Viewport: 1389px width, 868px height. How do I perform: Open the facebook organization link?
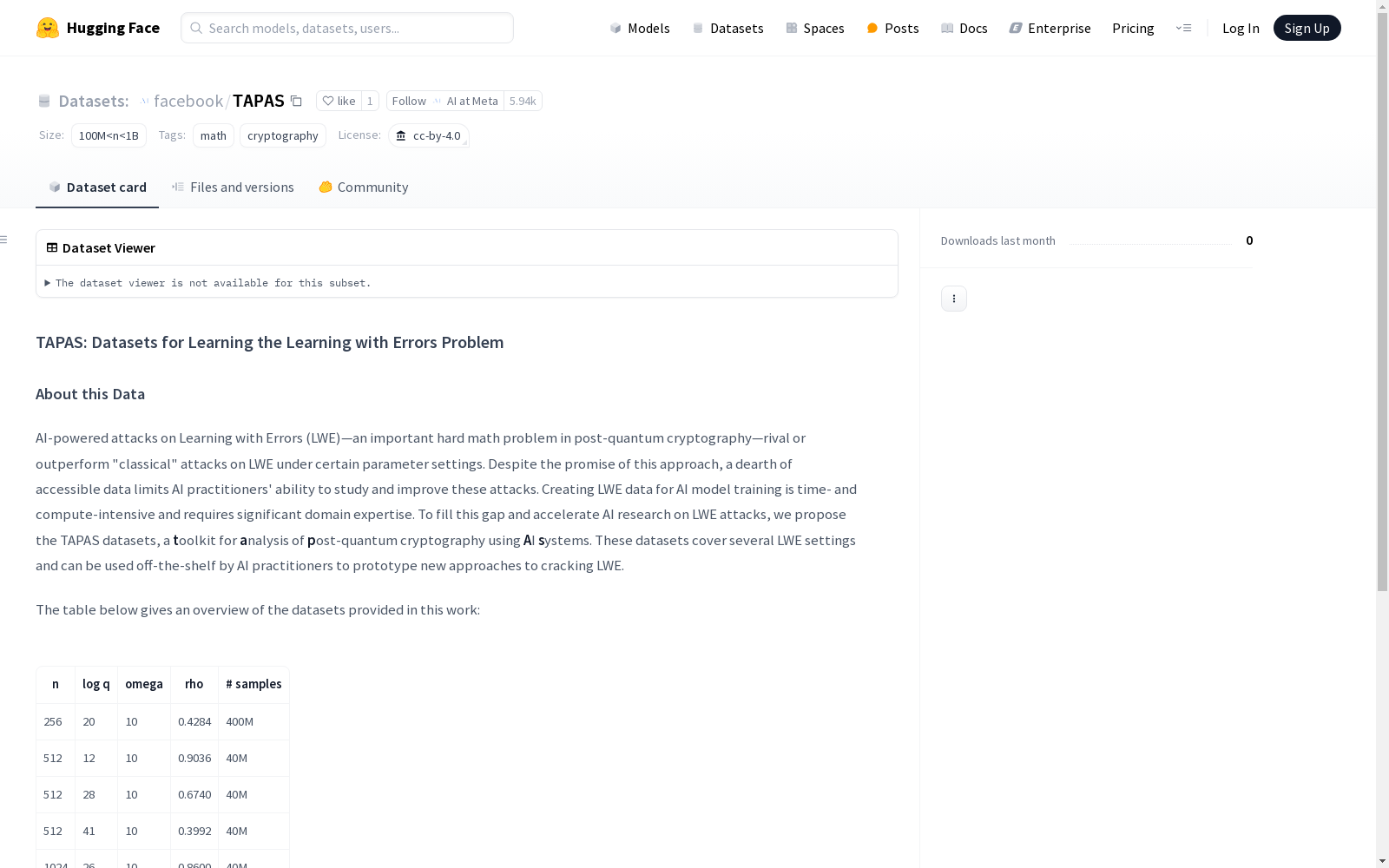click(x=188, y=101)
